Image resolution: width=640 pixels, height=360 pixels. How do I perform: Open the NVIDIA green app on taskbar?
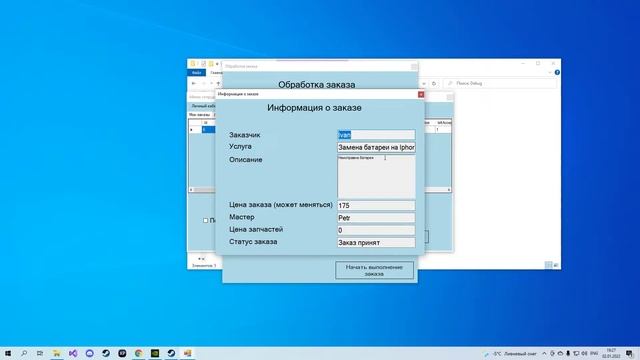click(x=155, y=353)
